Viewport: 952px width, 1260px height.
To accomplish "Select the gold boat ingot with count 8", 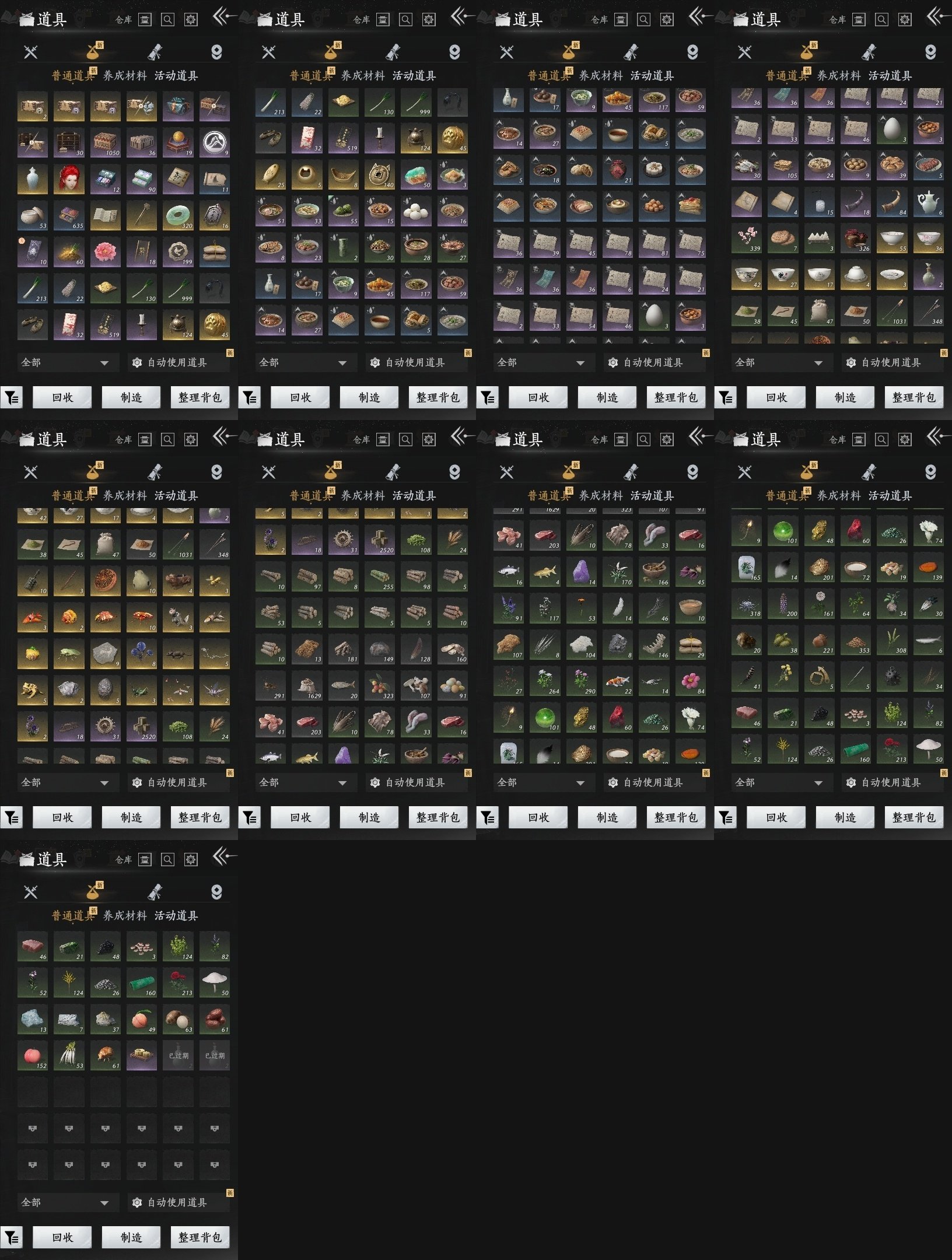I will (x=344, y=174).
